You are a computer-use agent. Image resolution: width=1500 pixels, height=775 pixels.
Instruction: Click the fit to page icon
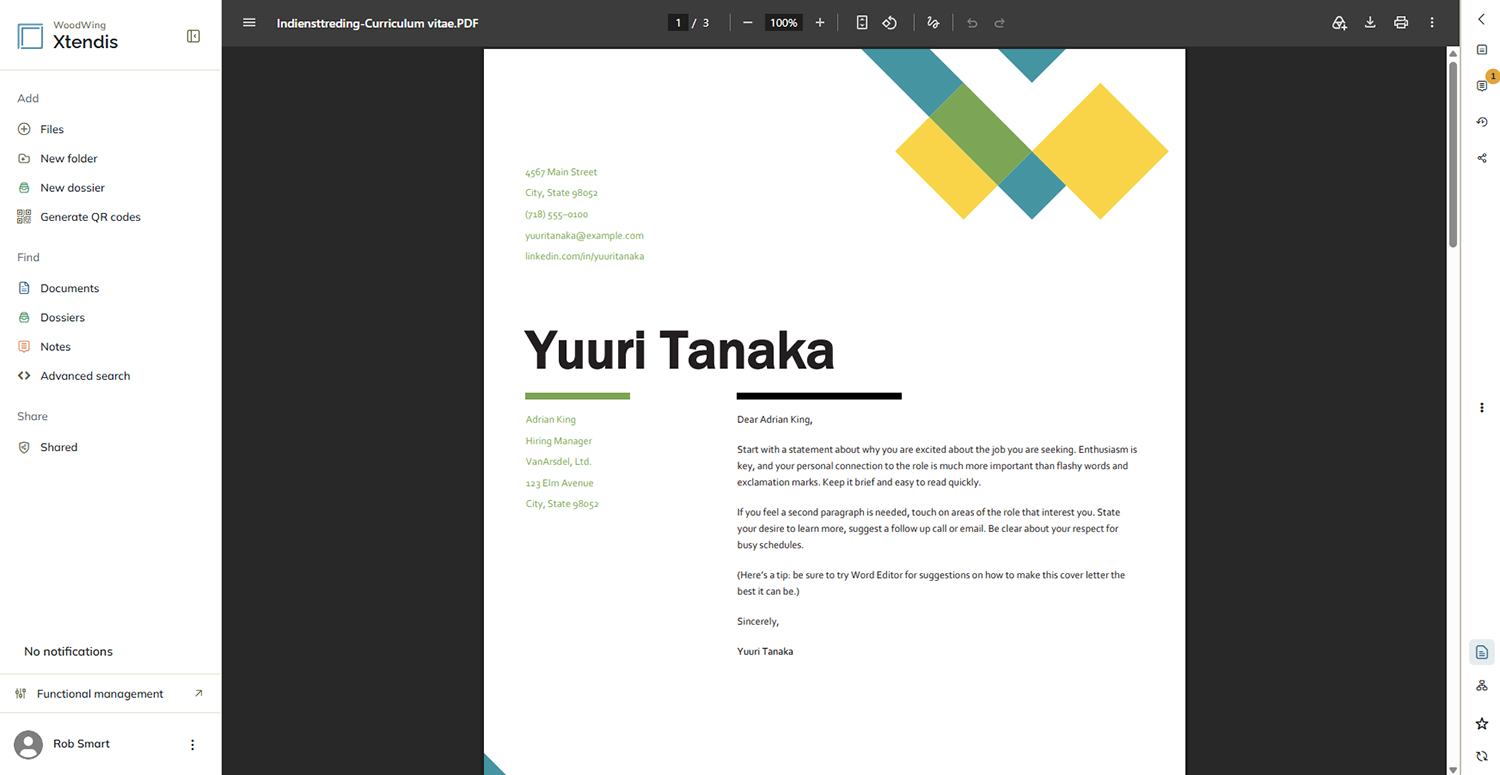[862, 22]
